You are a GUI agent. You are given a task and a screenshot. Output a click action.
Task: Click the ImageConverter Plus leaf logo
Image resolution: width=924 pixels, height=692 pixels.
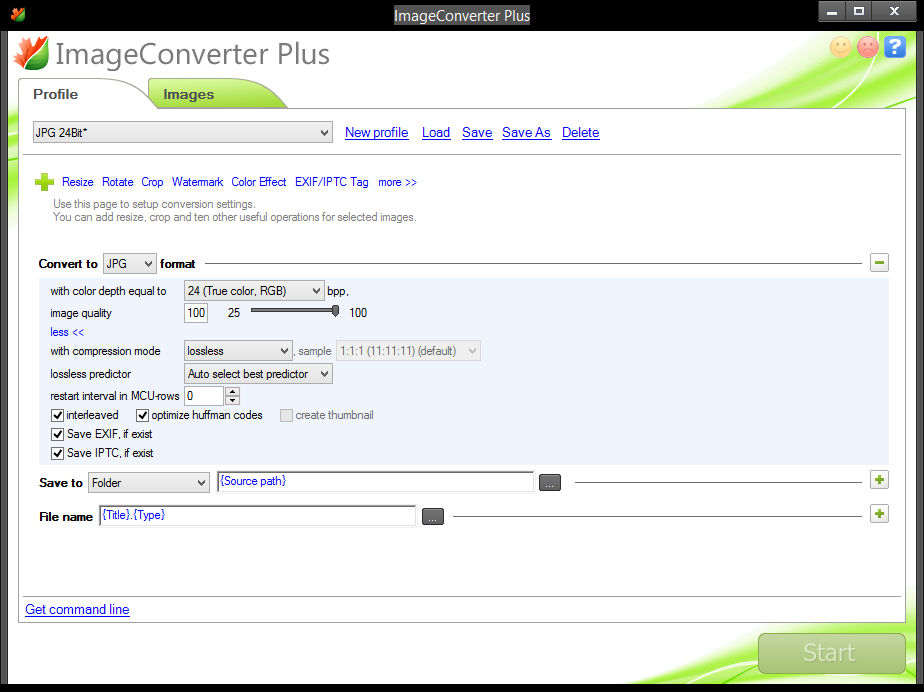pyautogui.click(x=31, y=54)
